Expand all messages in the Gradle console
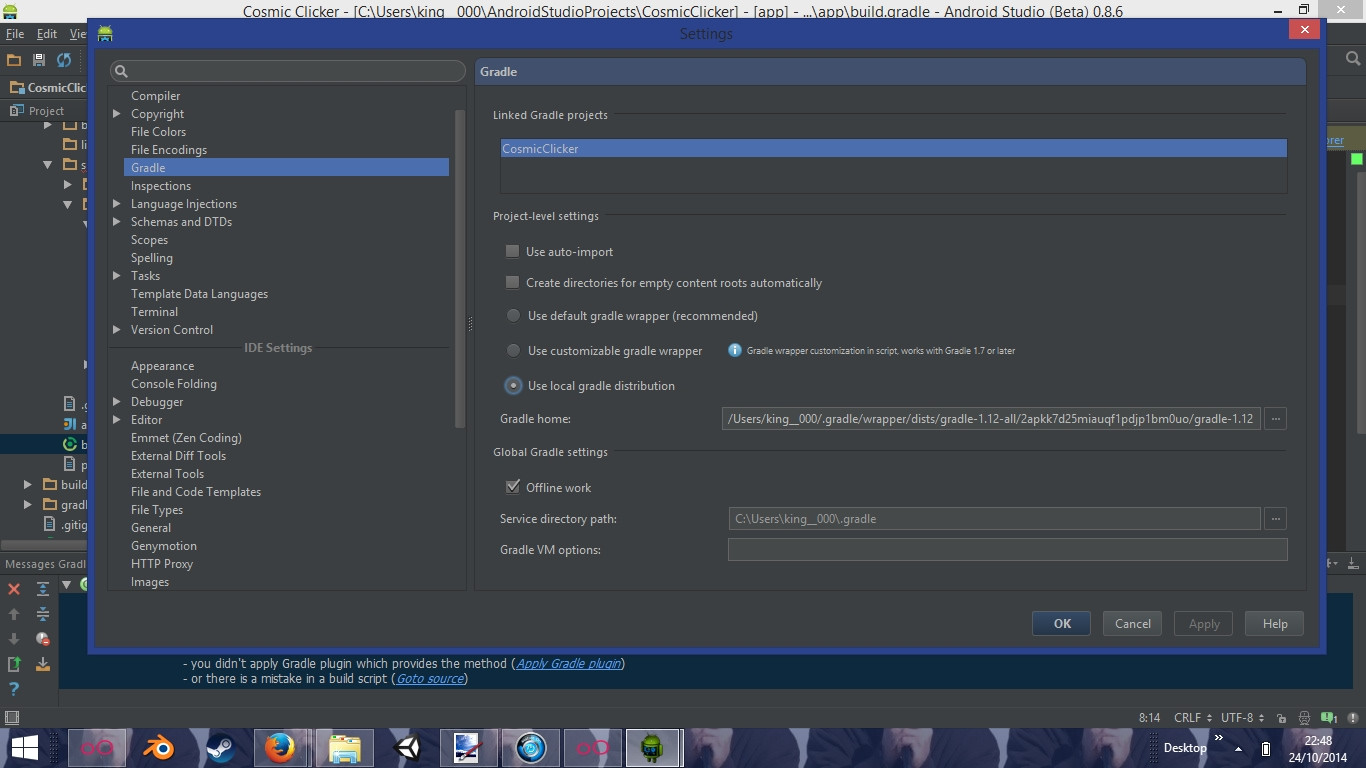 pyautogui.click(x=42, y=589)
